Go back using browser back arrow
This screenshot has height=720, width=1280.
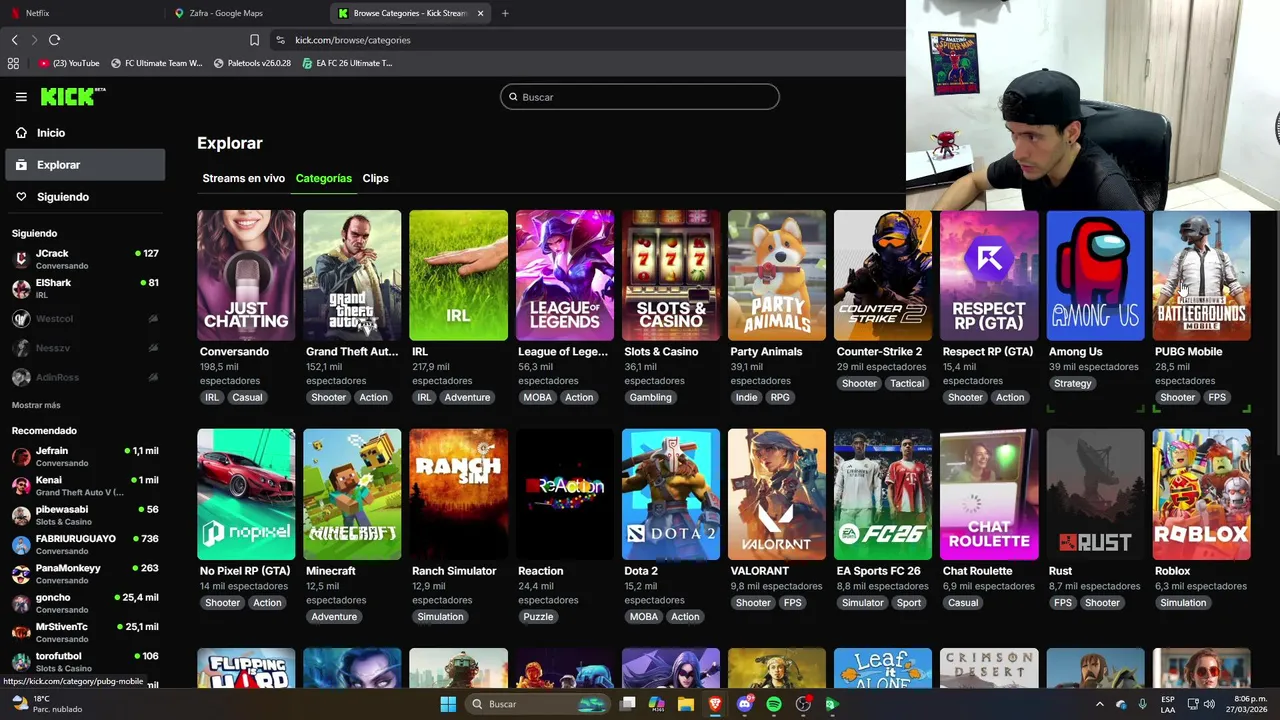coord(14,40)
